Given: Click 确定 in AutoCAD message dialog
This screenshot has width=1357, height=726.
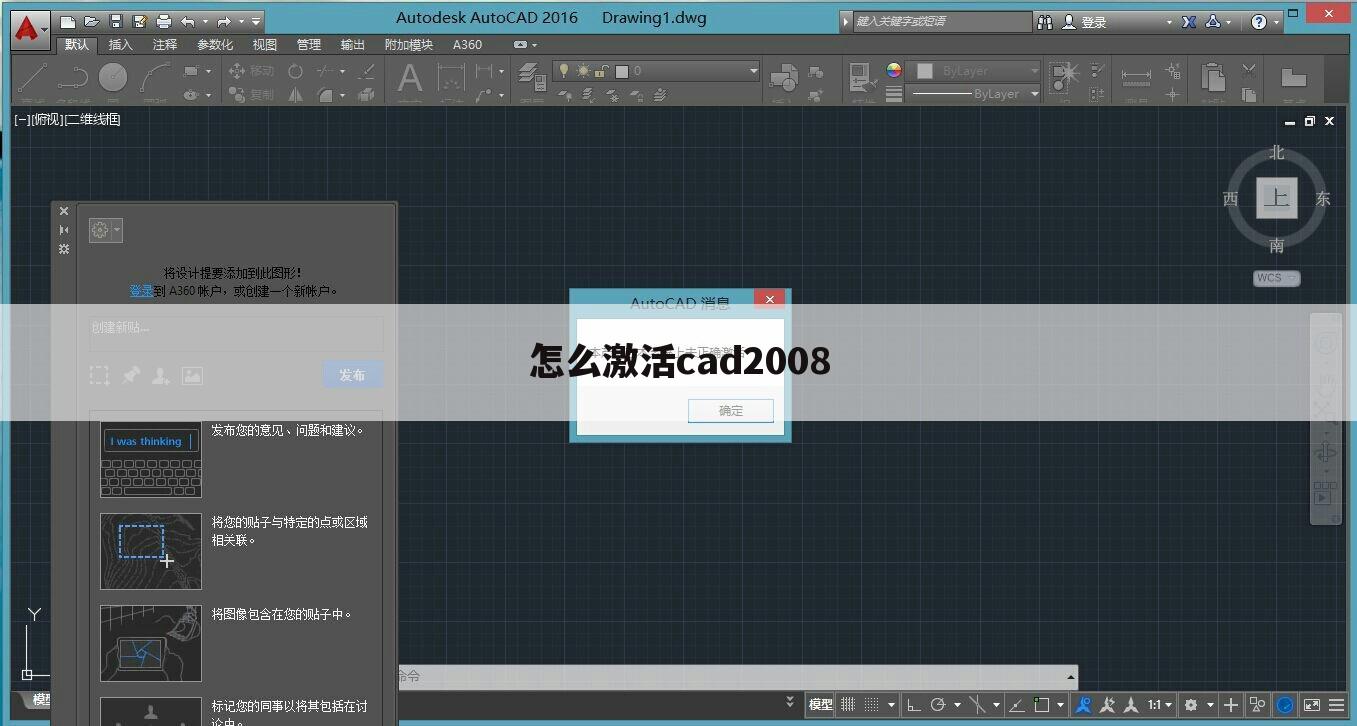Looking at the screenshot, I should point(731,410).
